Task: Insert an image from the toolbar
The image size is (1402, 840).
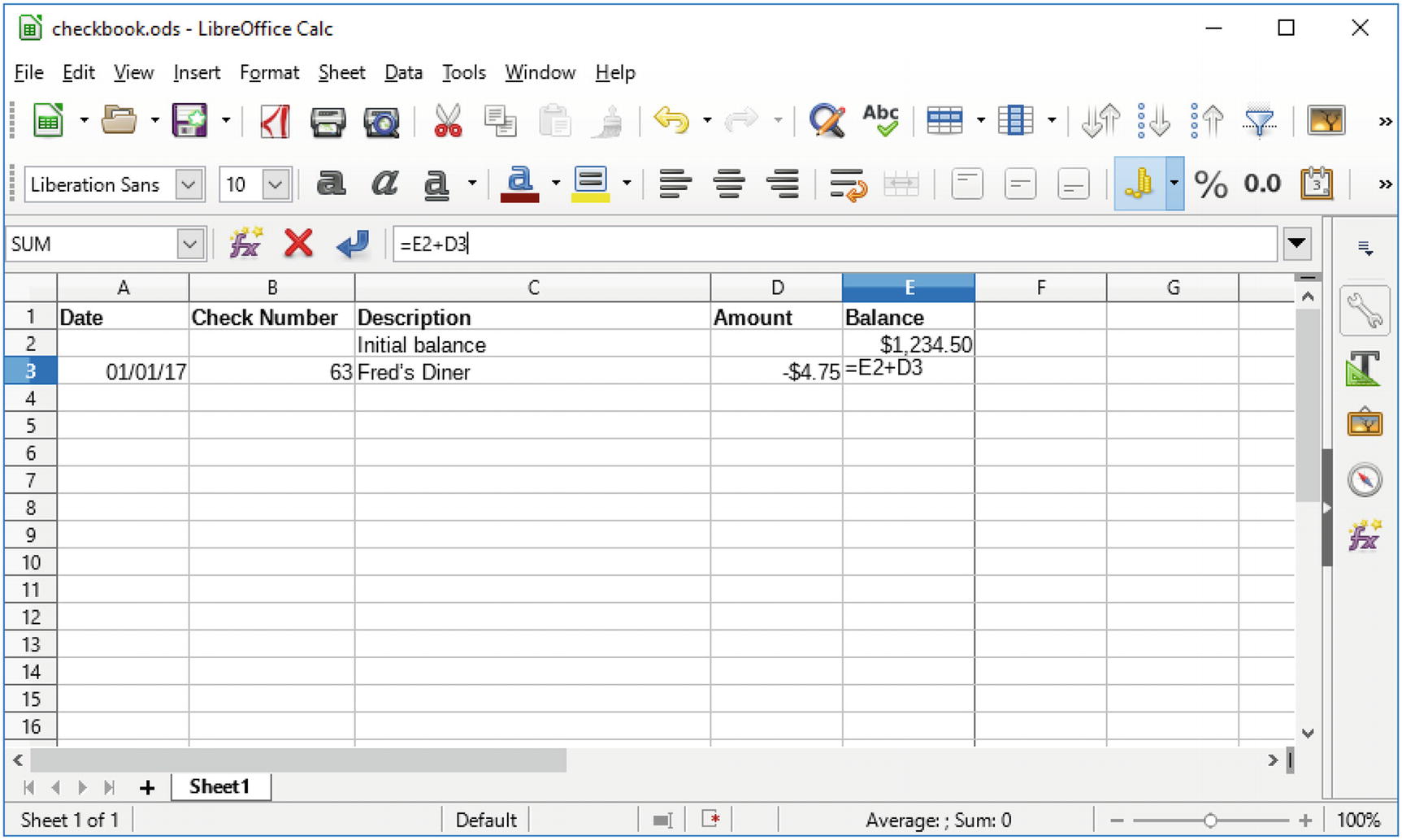Action: click(1326, 121)
